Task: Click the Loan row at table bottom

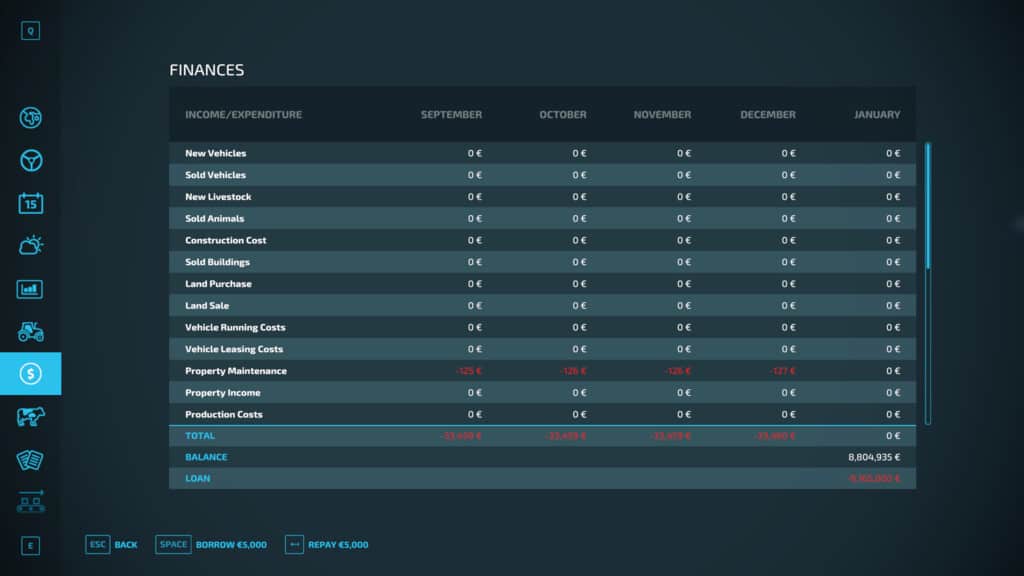Action: (198, 479)
